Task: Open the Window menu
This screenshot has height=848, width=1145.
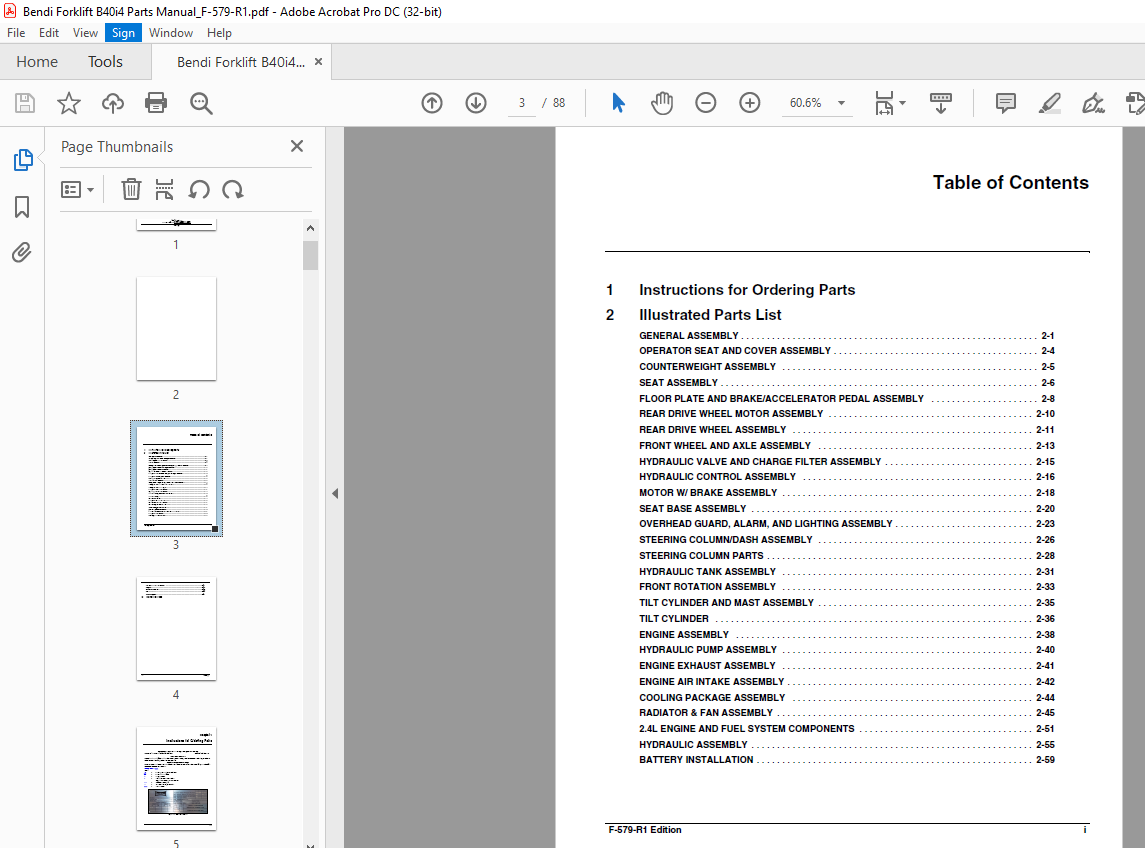Action: point(171,33)
